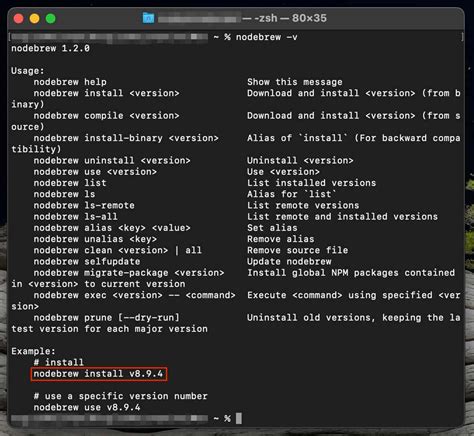
Task: Click 'Alias for `list`' description
Action: point(292,194)
